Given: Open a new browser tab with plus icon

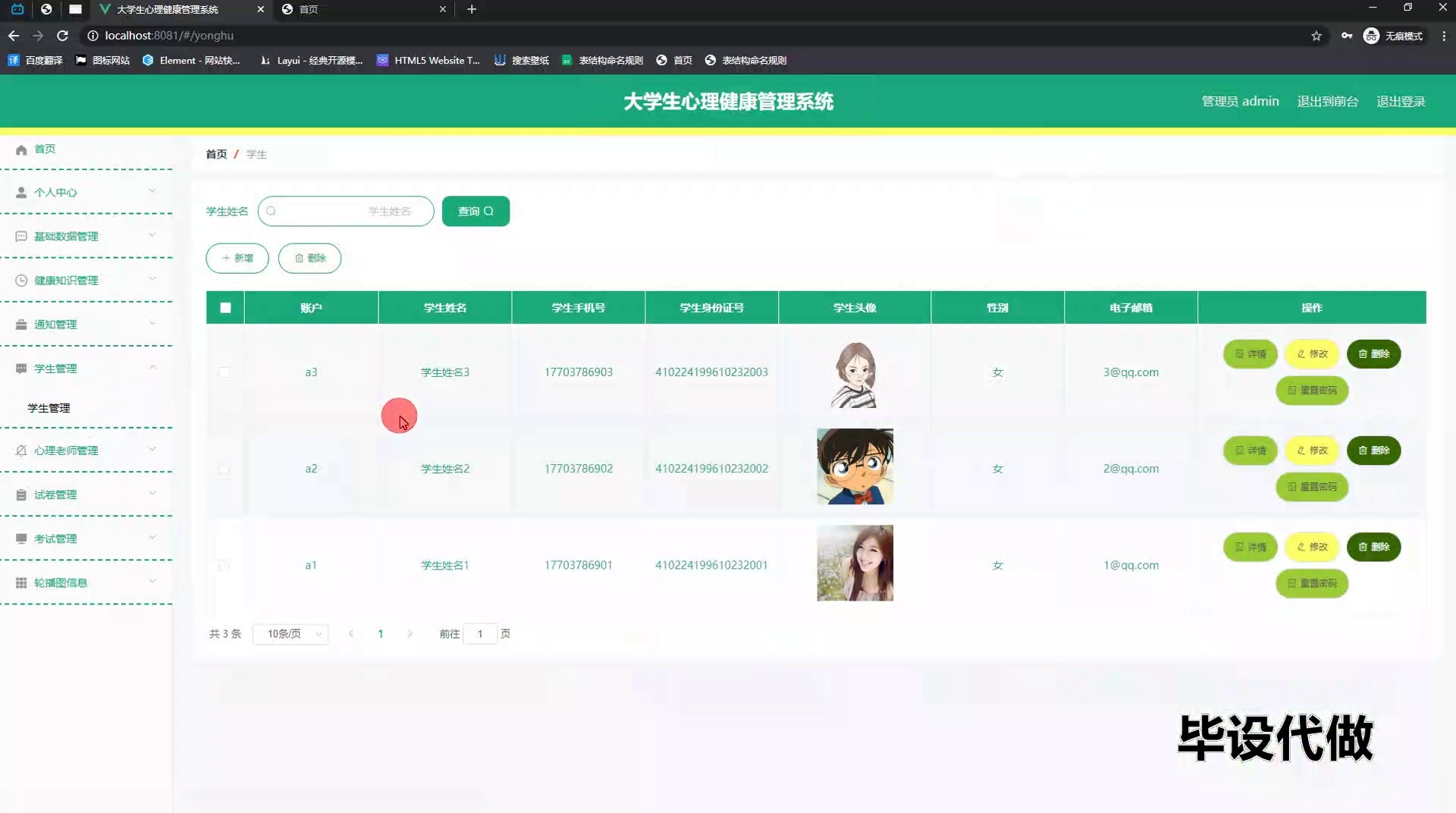Looking at the screenshot, I should click(472, 9).
